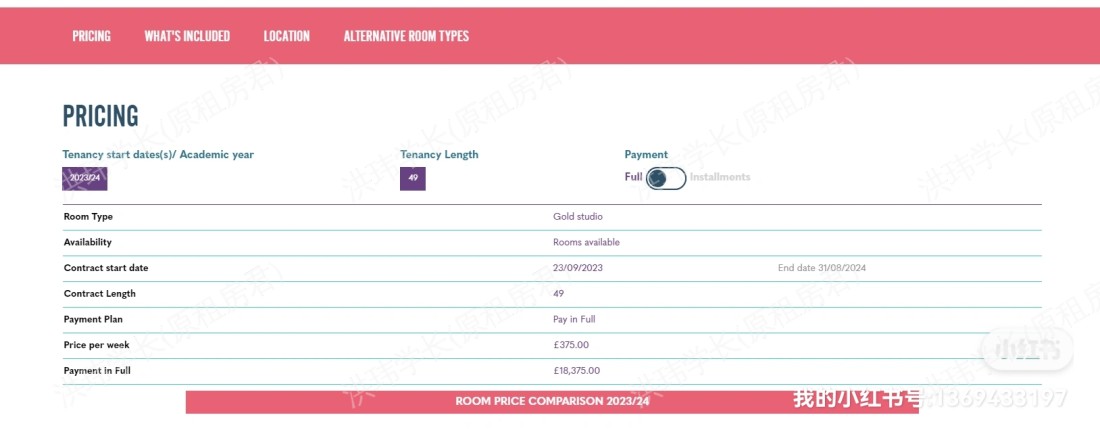
Task: Open Alternative Room Types tab
Action: pyautogui.click(x=406, y=36)
